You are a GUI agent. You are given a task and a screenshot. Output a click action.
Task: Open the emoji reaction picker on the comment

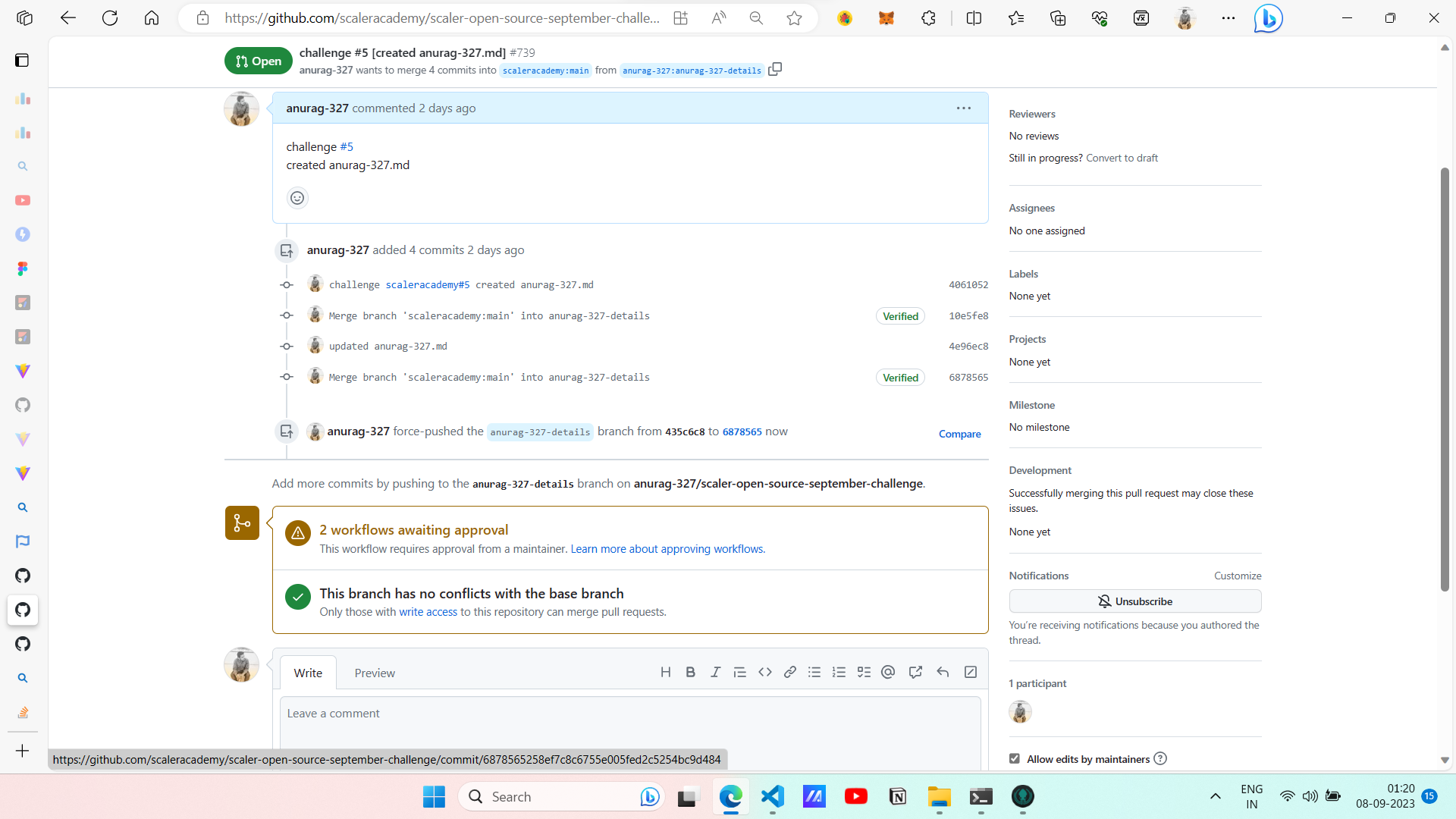coord(297,197)
